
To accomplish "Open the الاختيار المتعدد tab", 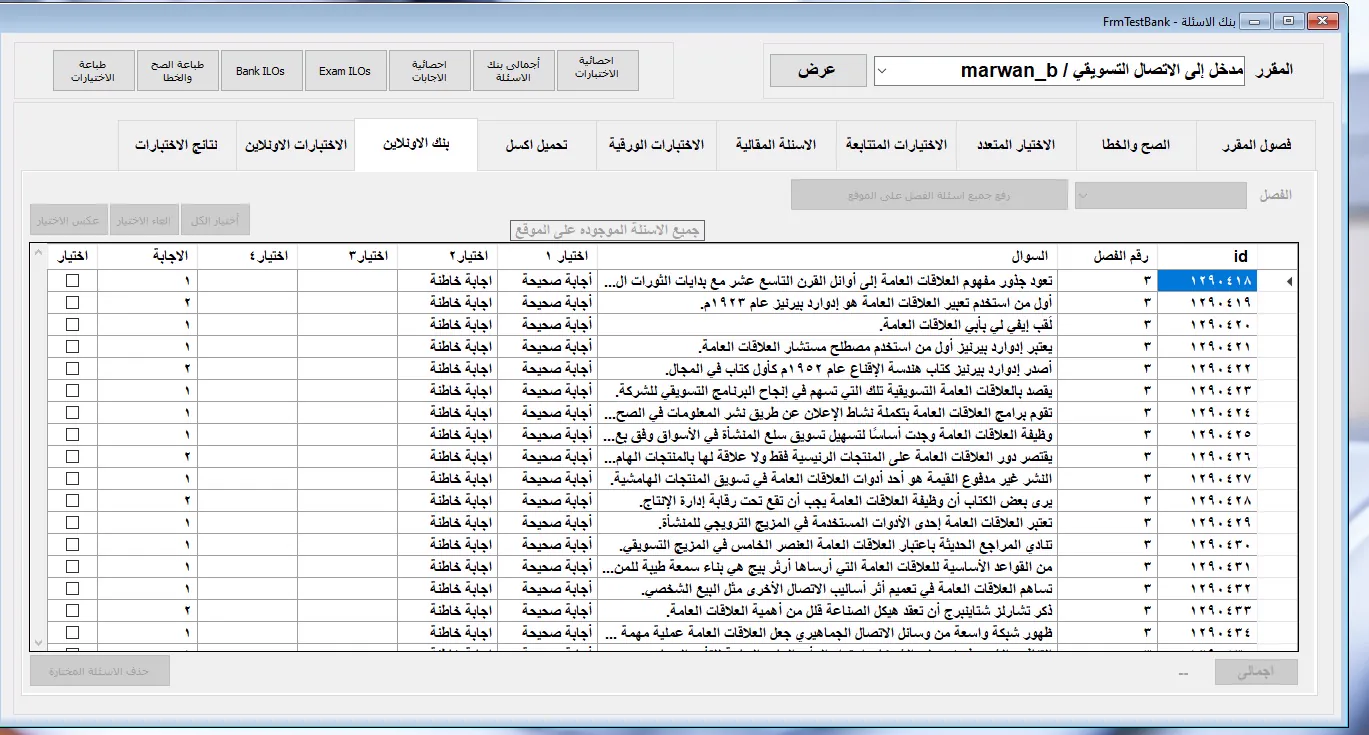I will click(x=1016, y=145).
